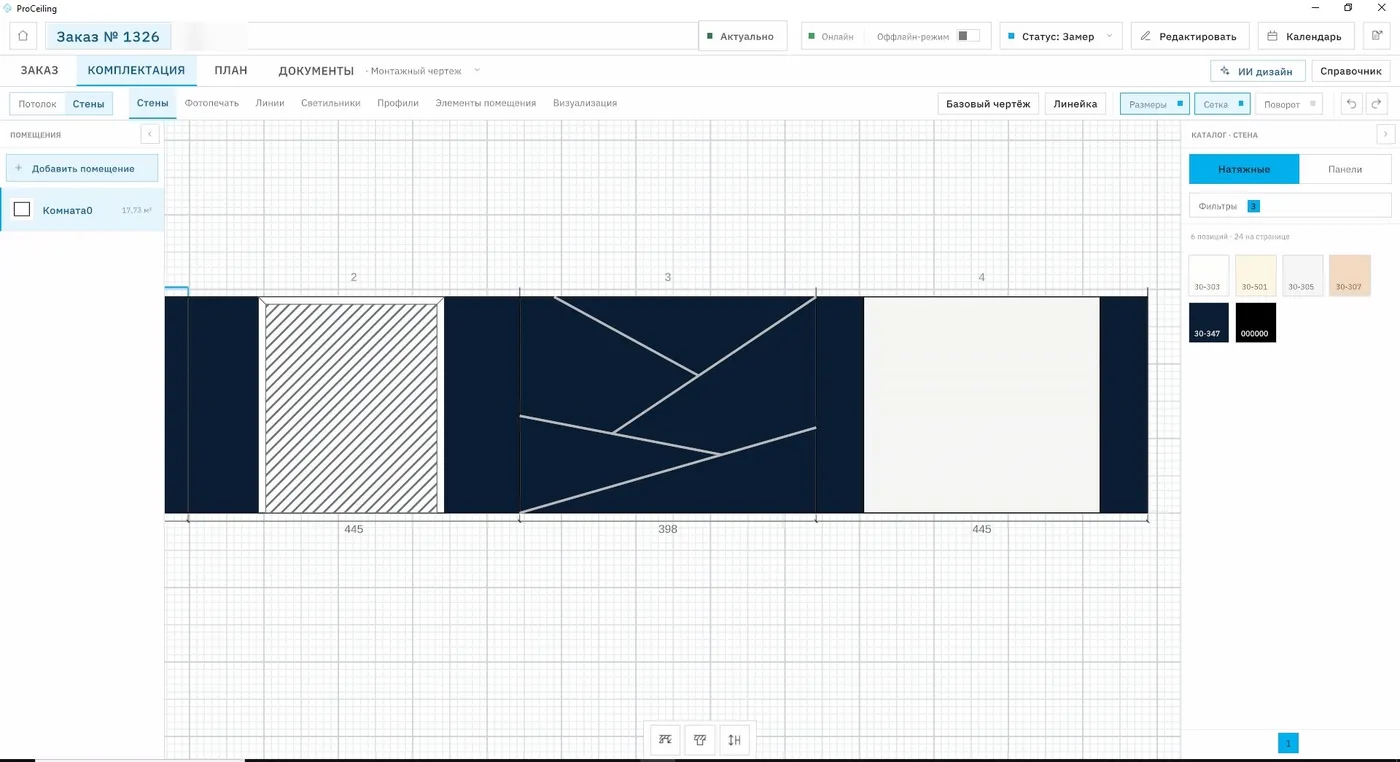1400x762 pixels.
Task: Undo the last drawing action
Action: pyautogui.click(x=1351, y=104)
